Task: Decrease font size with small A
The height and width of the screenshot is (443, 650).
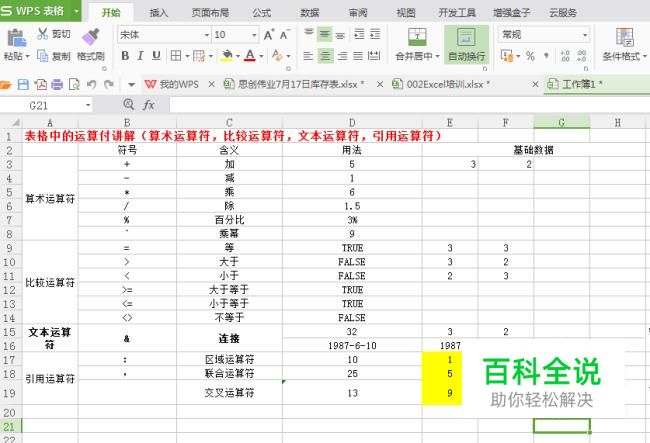Action: [284, 35]
